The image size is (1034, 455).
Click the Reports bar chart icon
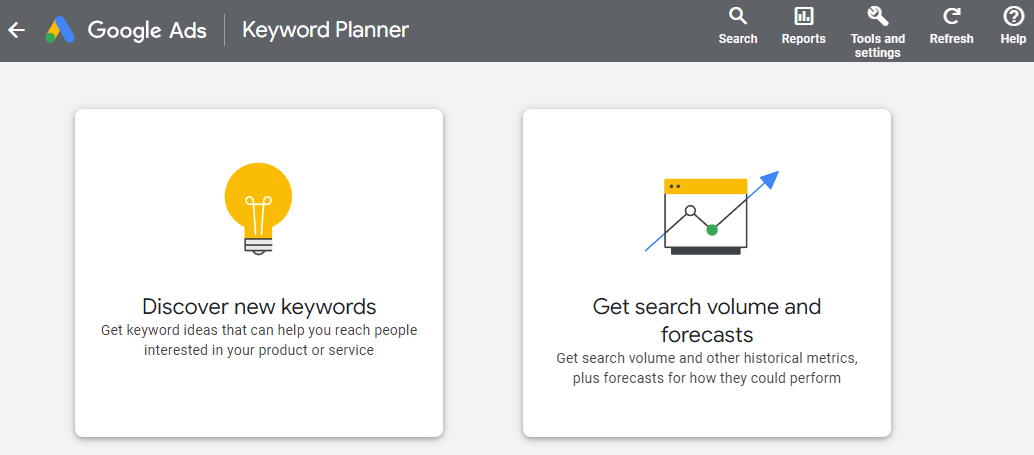[x=803, y=16]
